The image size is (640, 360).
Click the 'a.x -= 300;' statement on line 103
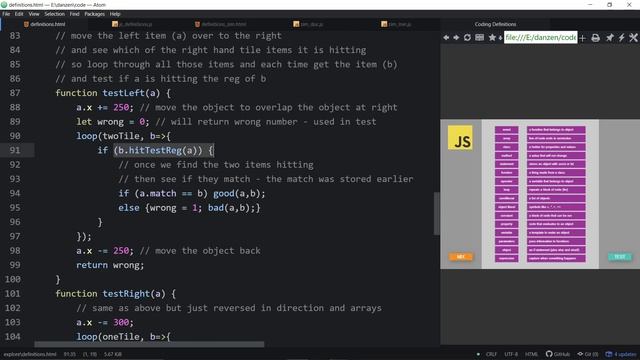pyautogui.click(x=105, y=322)
